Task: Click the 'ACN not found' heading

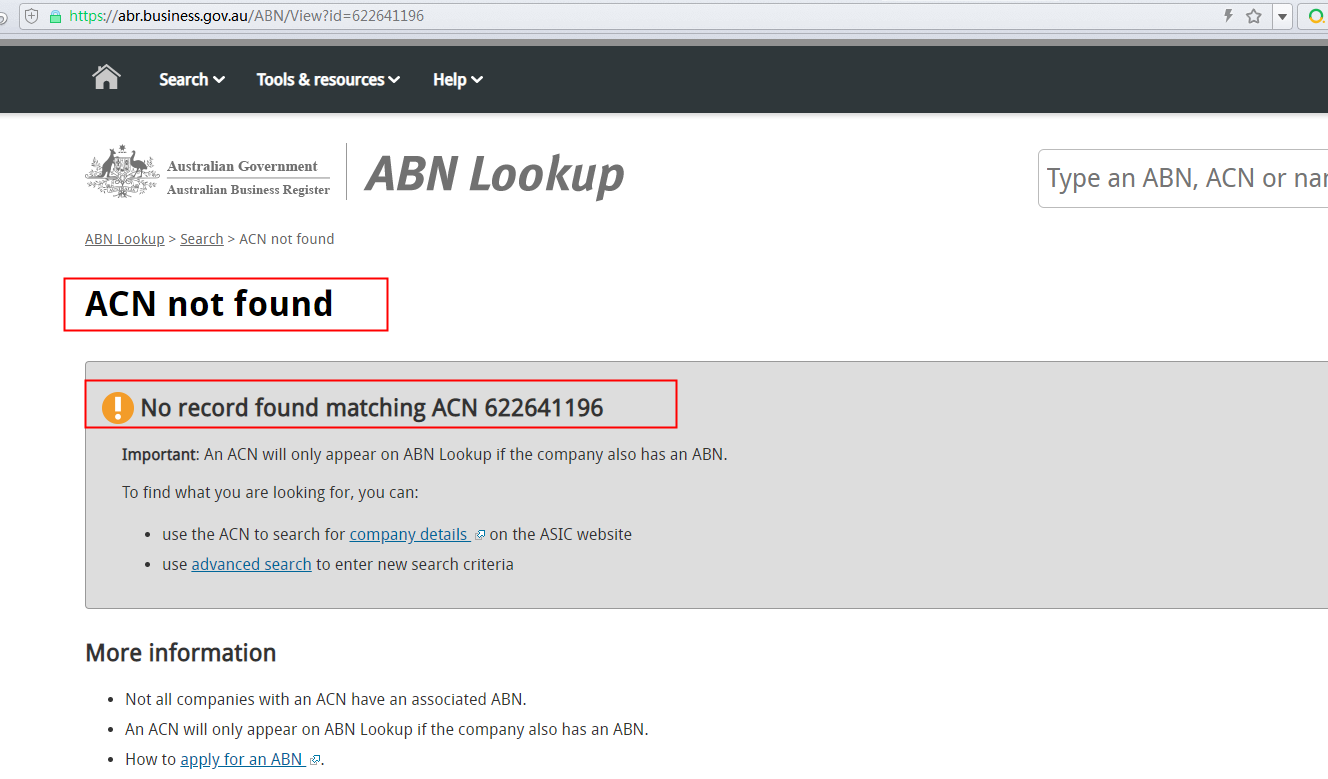Action: pyautogui.click(x=209, y=304)
